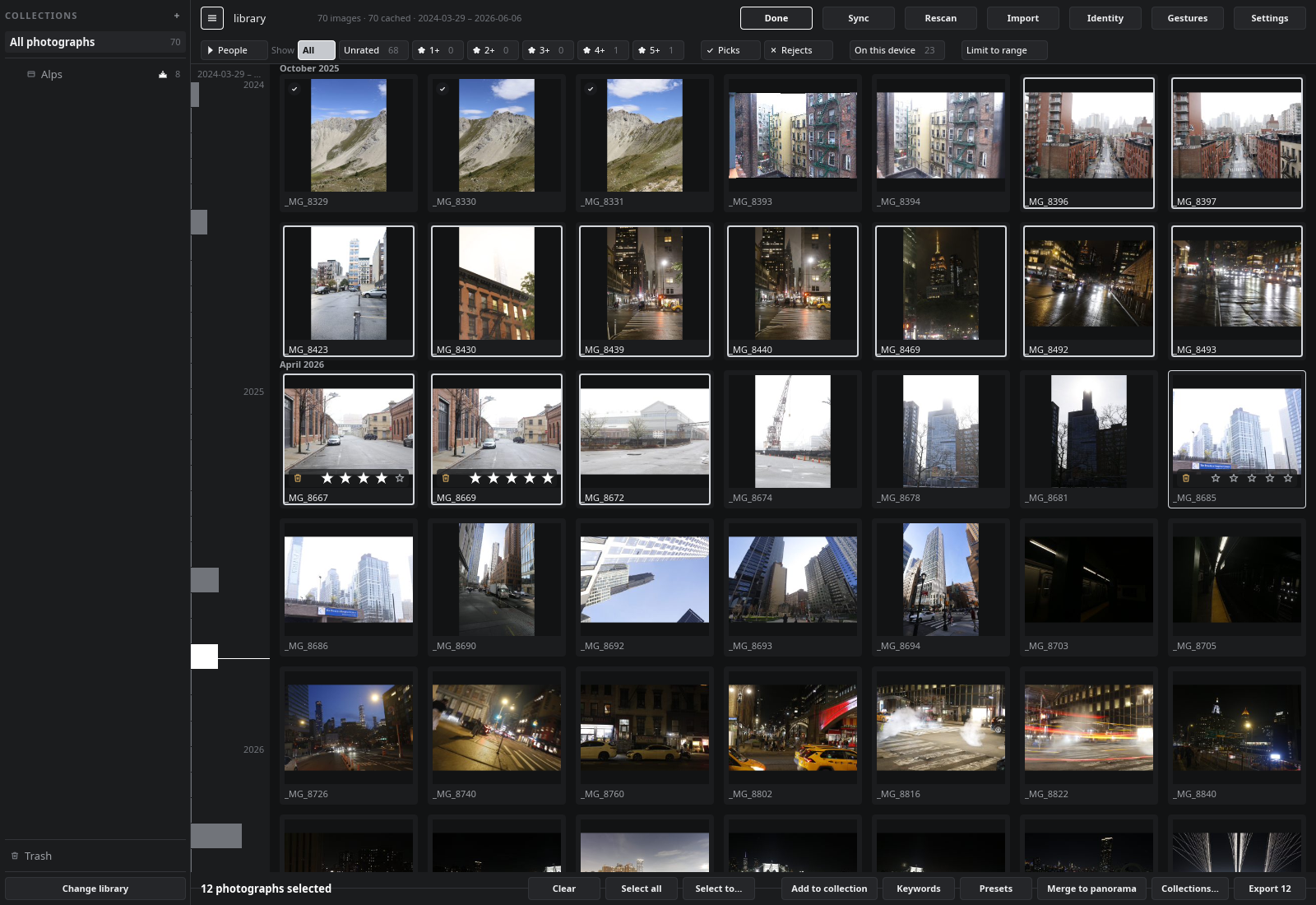Reject _MG_8667 with its trash icon
Viewport: 1316px width, 905px height.
point(298,478)
